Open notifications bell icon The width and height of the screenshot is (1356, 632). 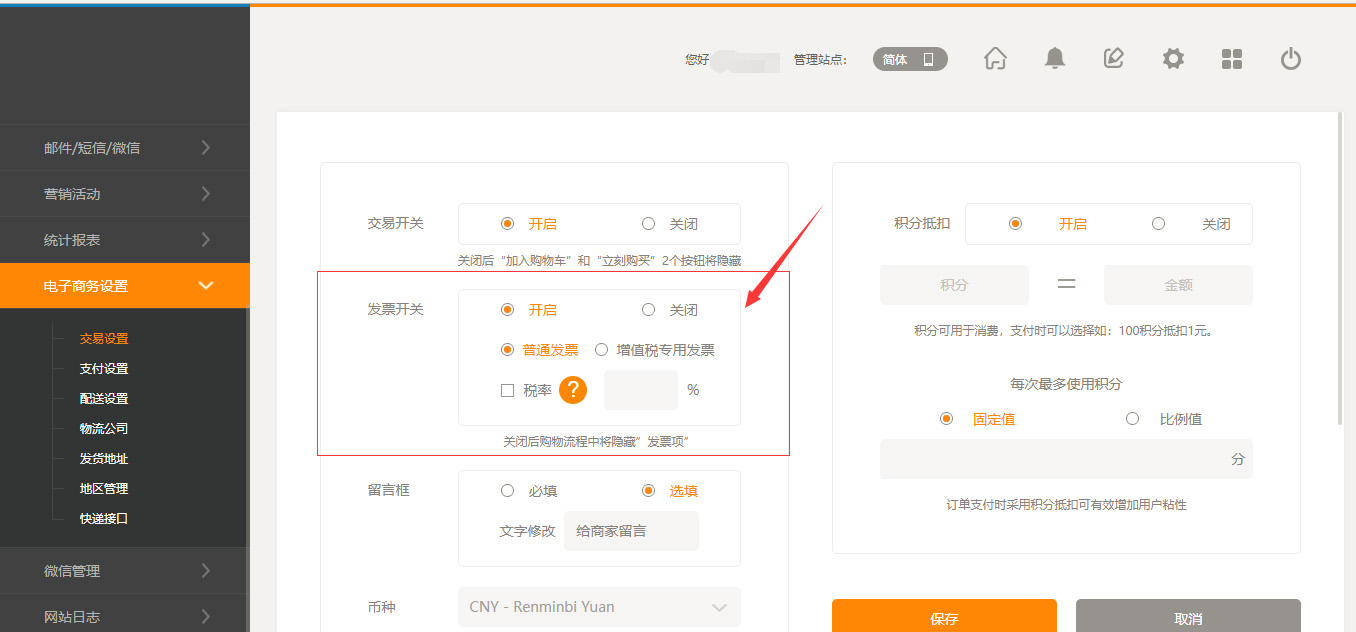coord(1054,59)
